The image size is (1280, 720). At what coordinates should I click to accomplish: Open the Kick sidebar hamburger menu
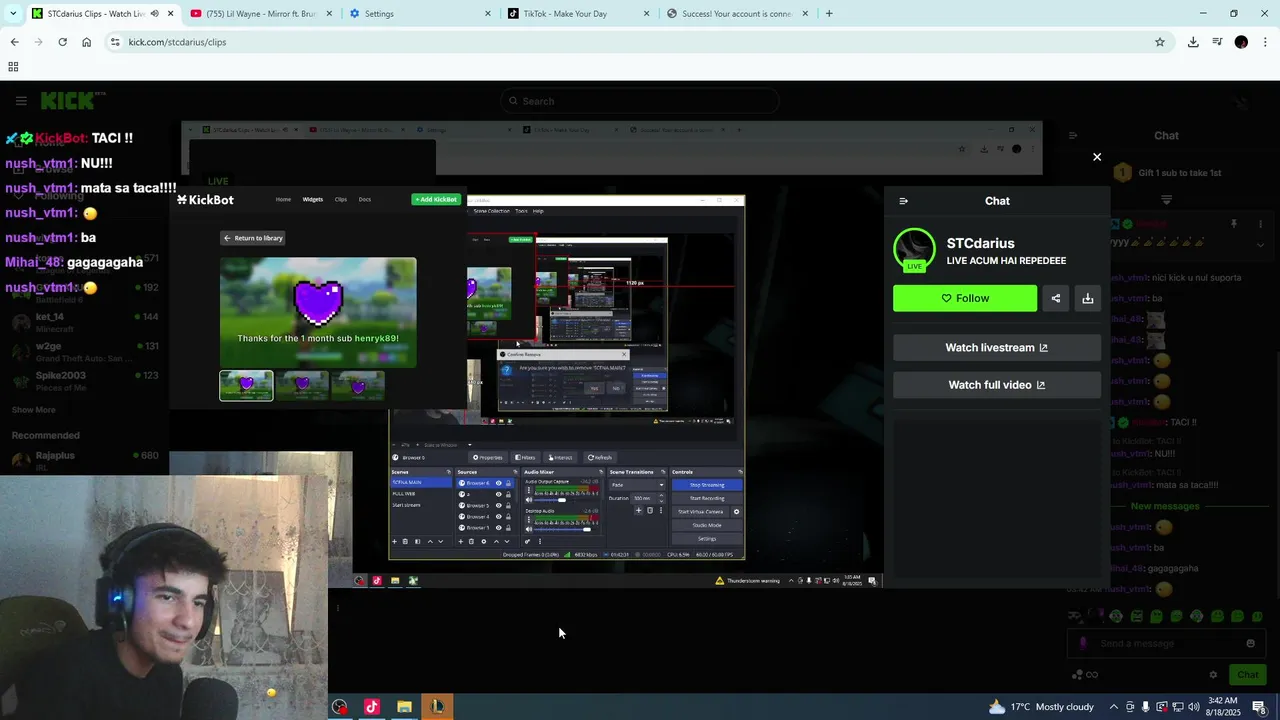point(21,101)
